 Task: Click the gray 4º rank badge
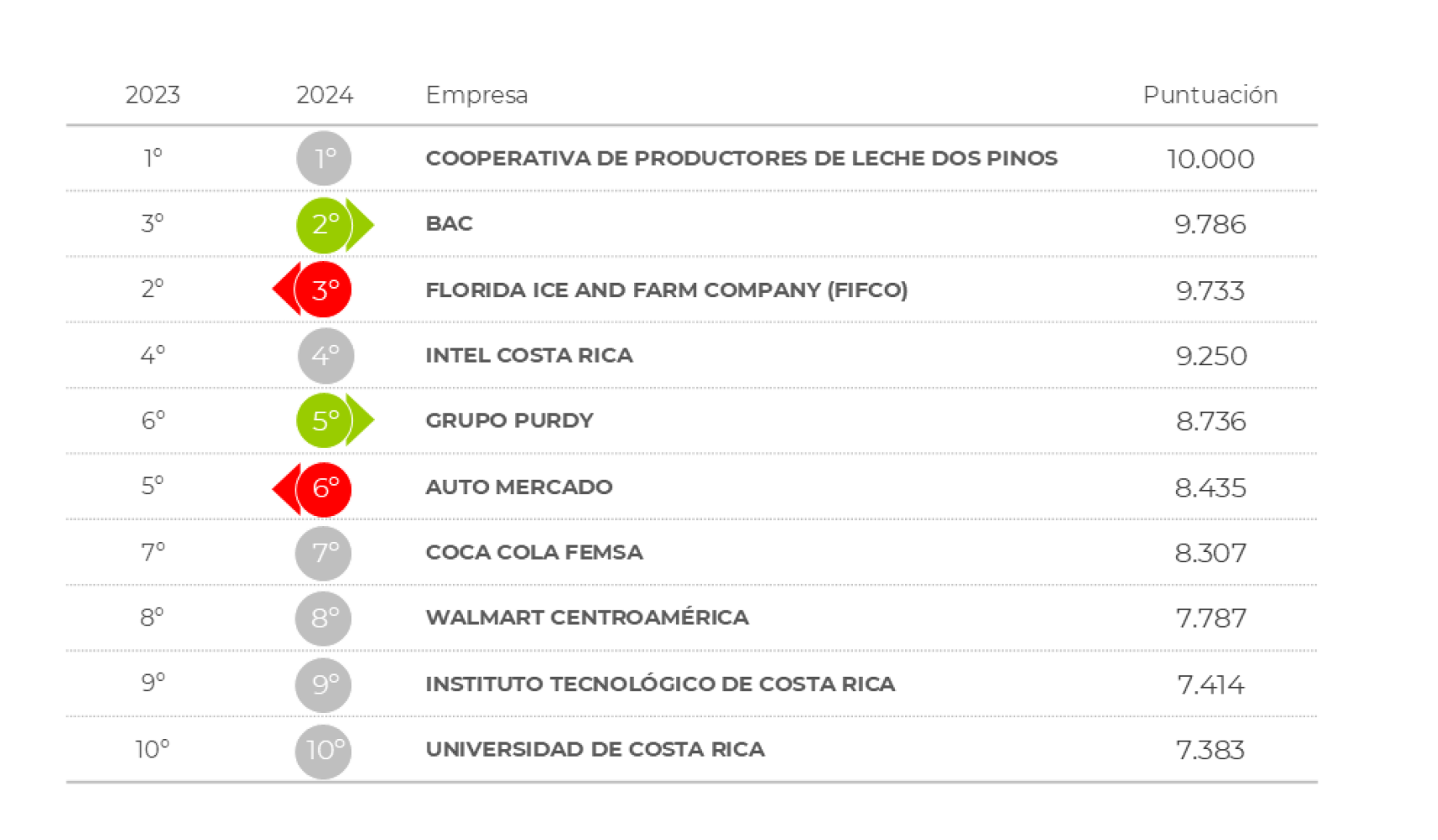tap(326, 355)
